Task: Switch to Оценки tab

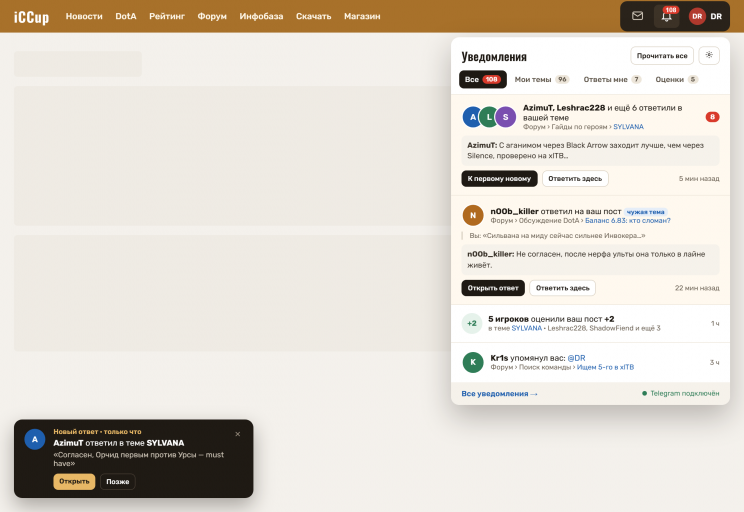Action: [x=677, y=79]
